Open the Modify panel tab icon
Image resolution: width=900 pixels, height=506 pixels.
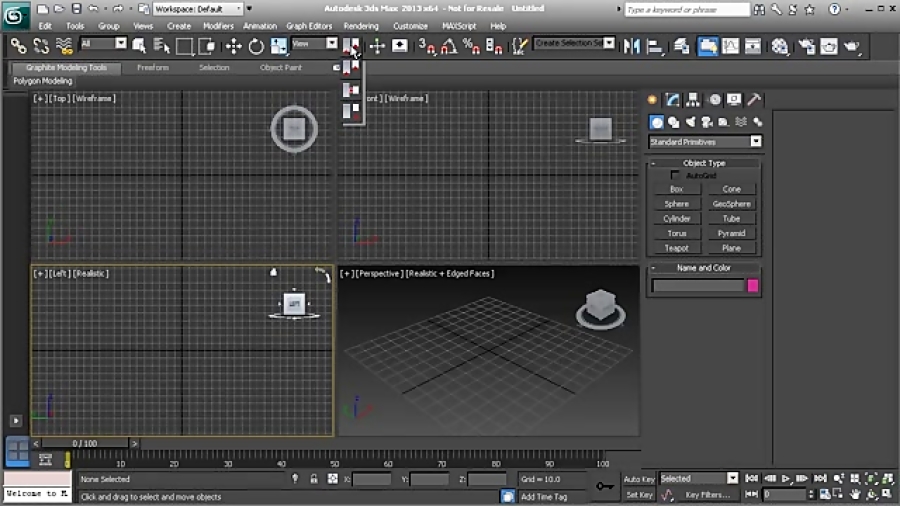(x=673, y=100)
